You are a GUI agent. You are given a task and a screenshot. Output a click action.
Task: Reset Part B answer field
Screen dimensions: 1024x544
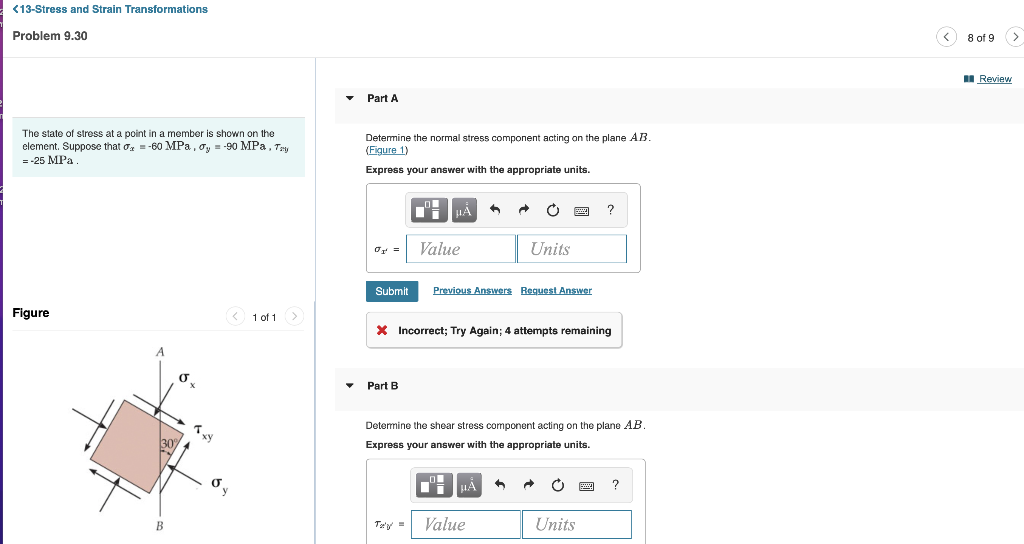[x=558, y=485]
